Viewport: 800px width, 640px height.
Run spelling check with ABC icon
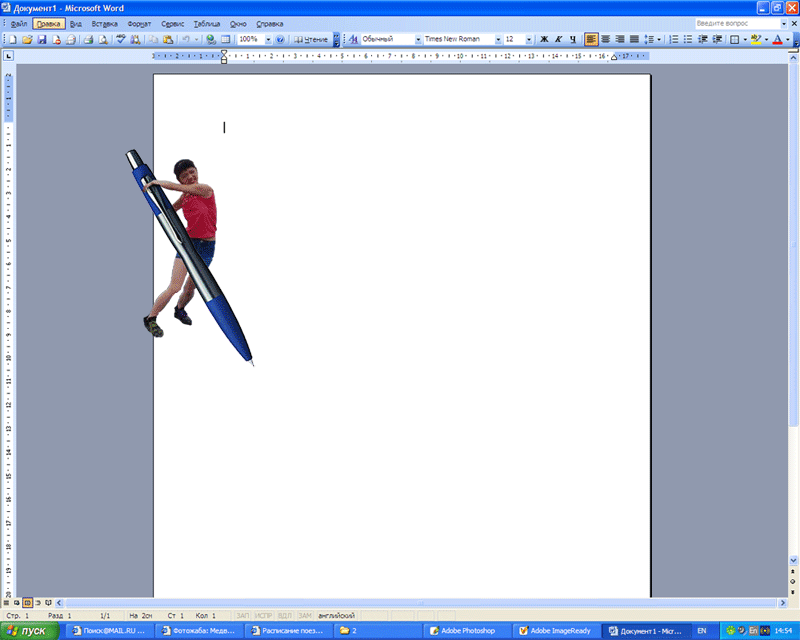tap(120, 39)
